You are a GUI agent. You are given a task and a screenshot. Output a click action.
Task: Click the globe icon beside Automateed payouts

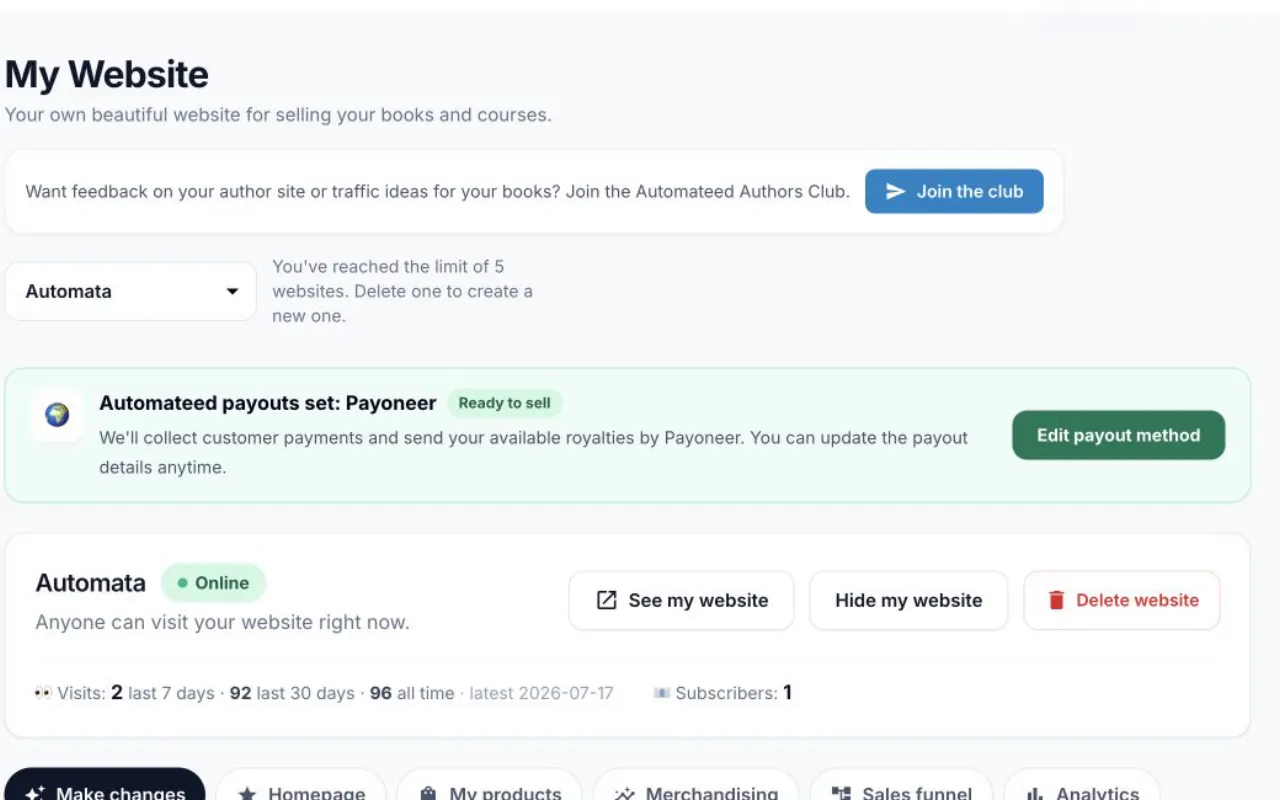click(x=57, y=415)
